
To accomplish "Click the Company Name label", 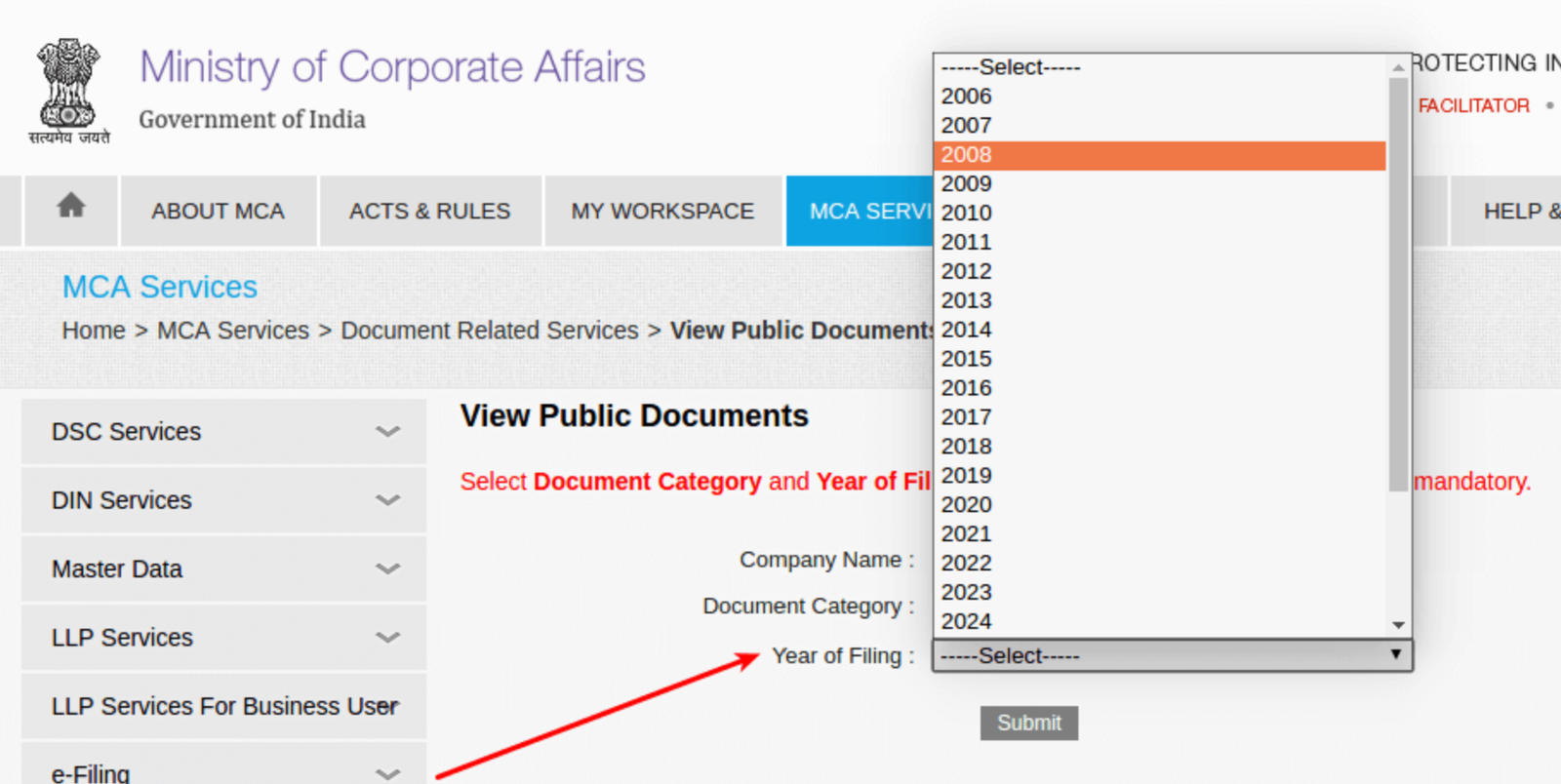I will [x=826, y=560].
